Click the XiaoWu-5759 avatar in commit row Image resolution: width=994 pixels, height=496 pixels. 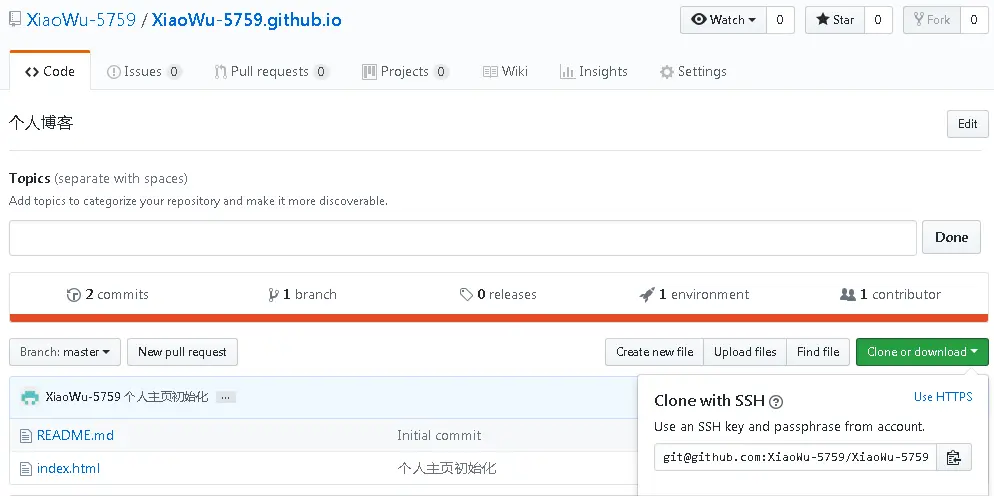coord(29,398)
